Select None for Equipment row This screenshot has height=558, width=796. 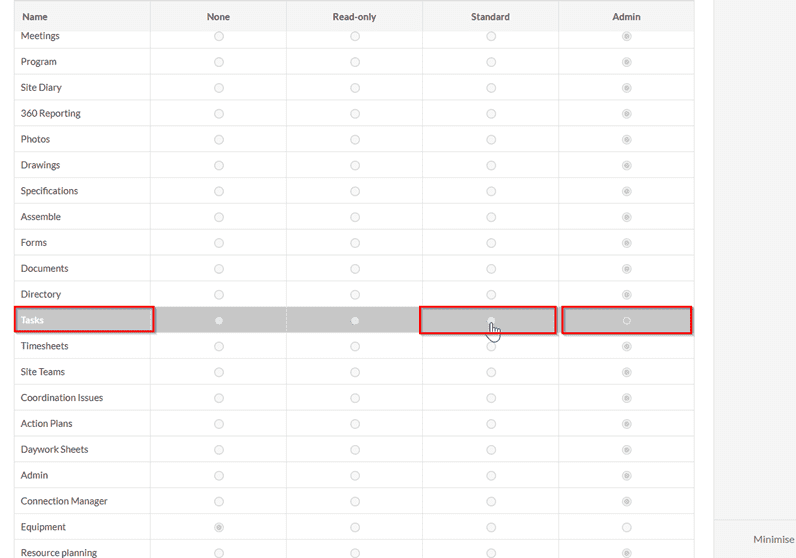point(219,527)
